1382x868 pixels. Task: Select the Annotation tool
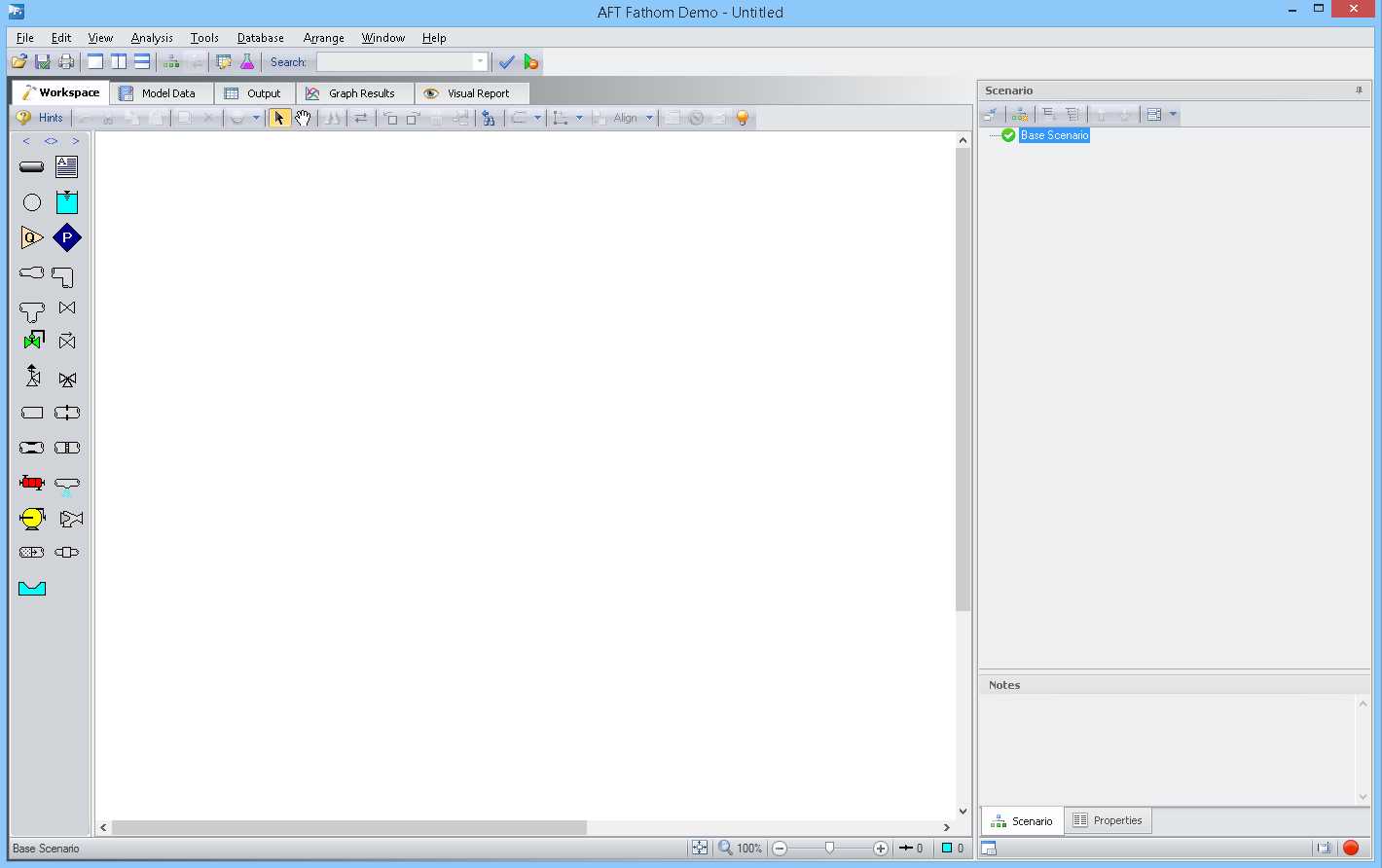(66, 166)
